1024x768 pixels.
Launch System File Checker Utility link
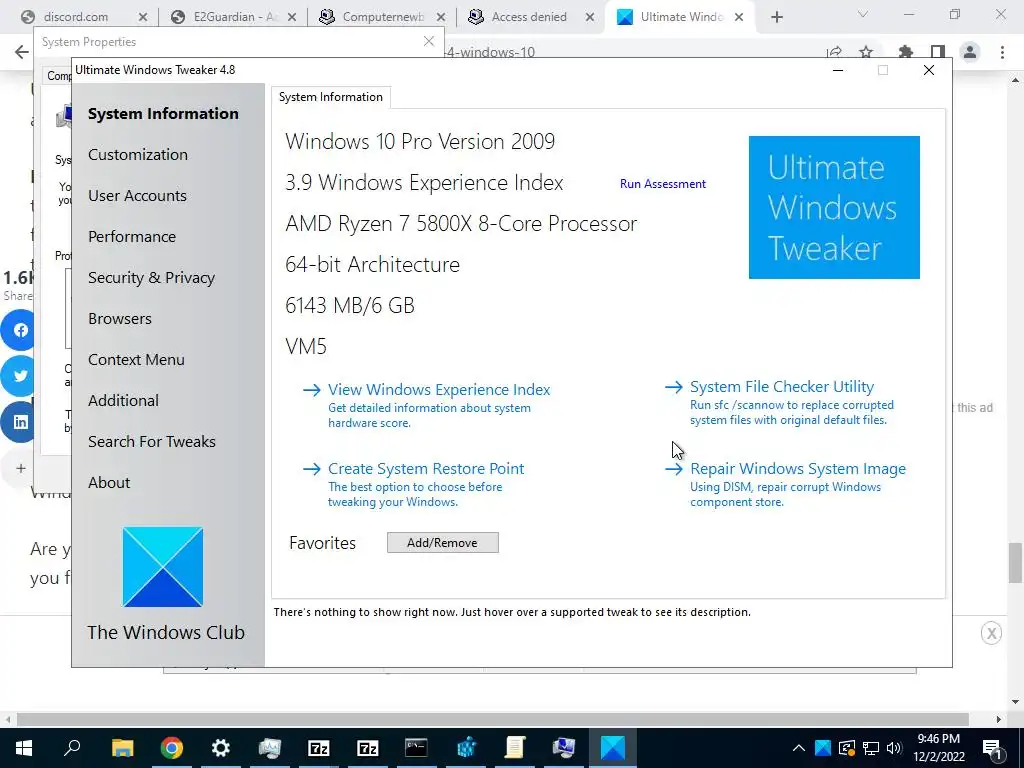coord(782,387)
